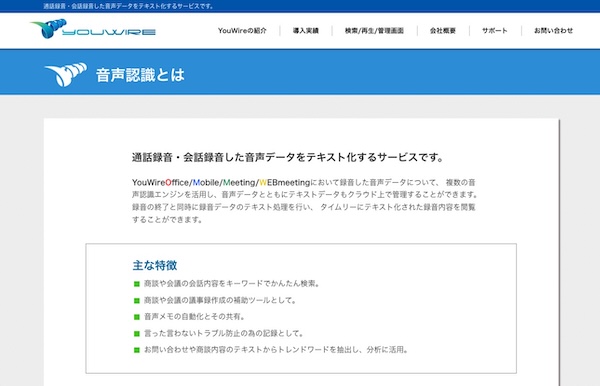Click green bullet beside 議事録作成の補助ツール
Viewport: 600px width, 386px height.
137,301
